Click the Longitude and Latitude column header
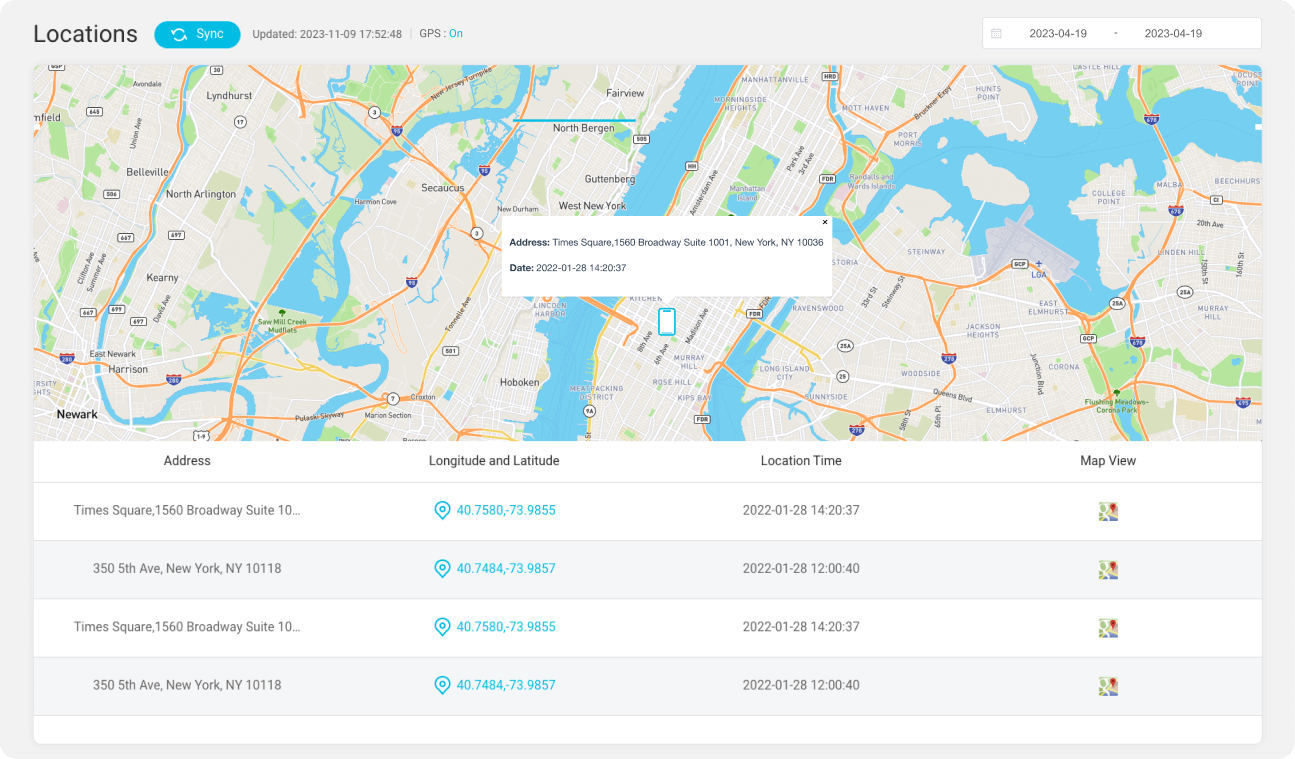The image size is (1295, 759). (494, 461)
